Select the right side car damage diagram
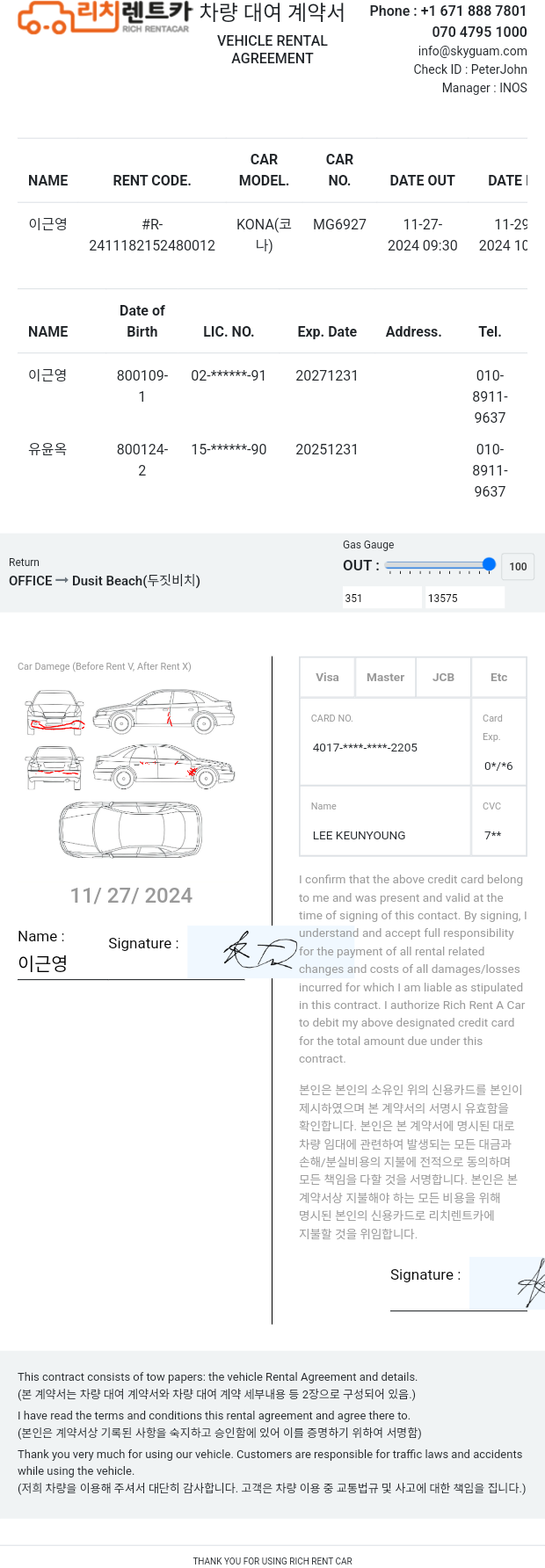The width and height of the screenshot is (545, 1568). tap(163, 712)
